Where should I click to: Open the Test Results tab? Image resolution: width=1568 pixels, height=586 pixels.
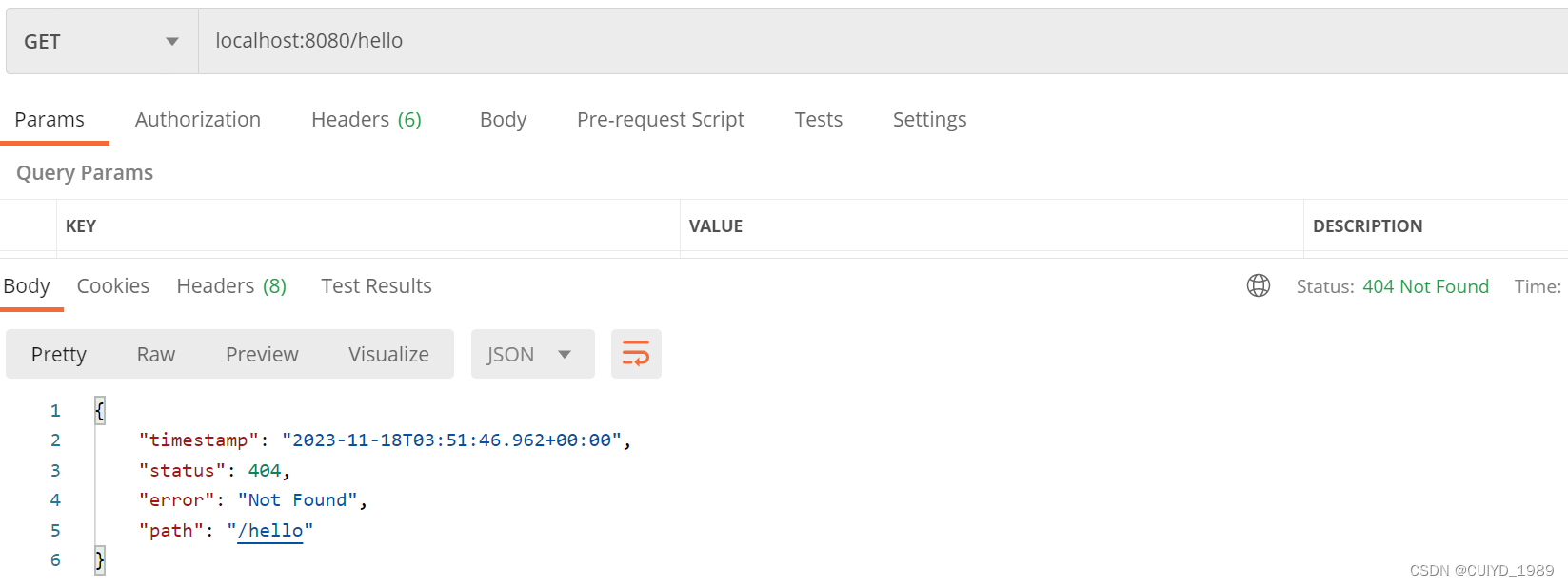tap(376, 286)
